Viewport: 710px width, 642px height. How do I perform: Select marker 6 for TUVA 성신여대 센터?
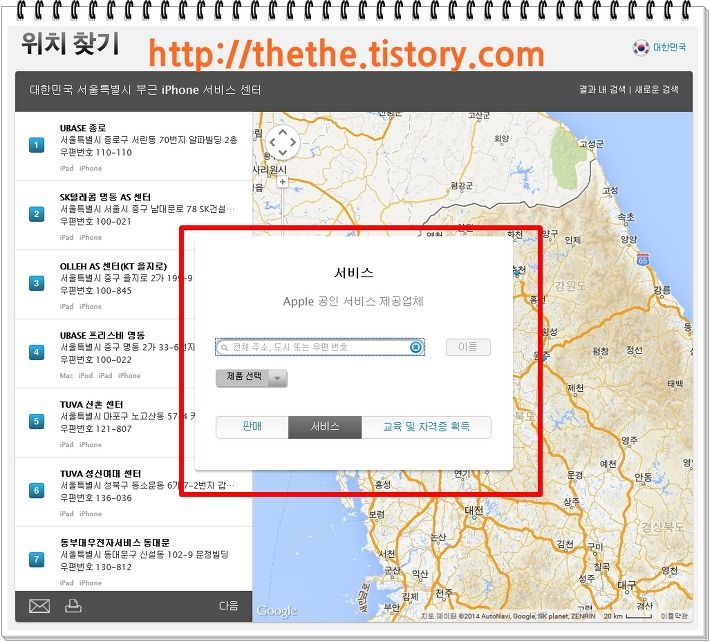click(37, 490)
